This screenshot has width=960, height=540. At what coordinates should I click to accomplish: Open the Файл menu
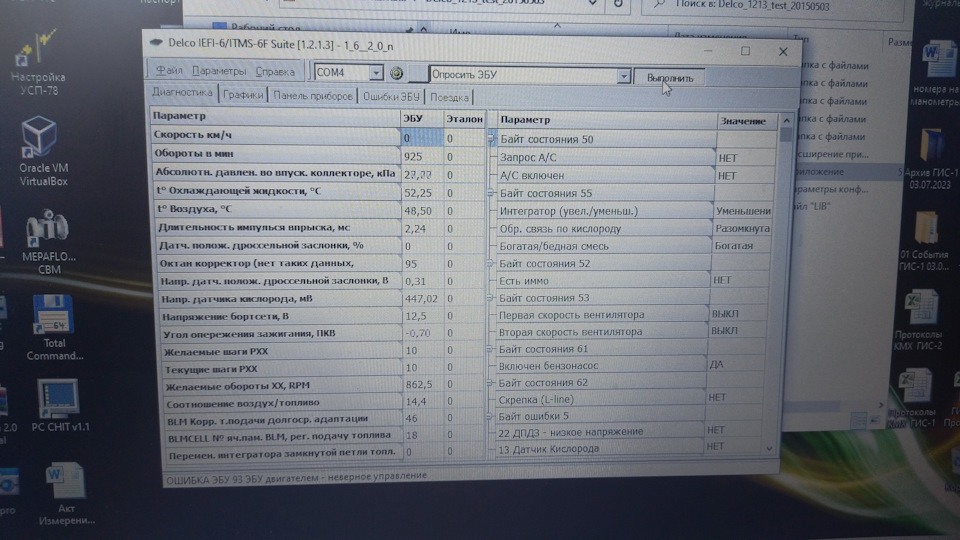point(169,70)
